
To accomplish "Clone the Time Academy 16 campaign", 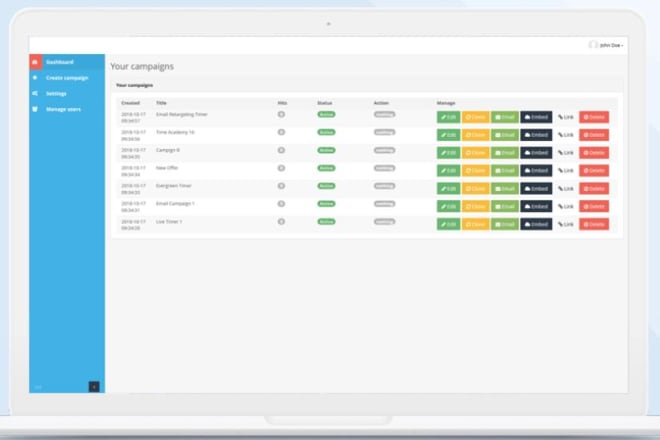I will tap(476, 135).
